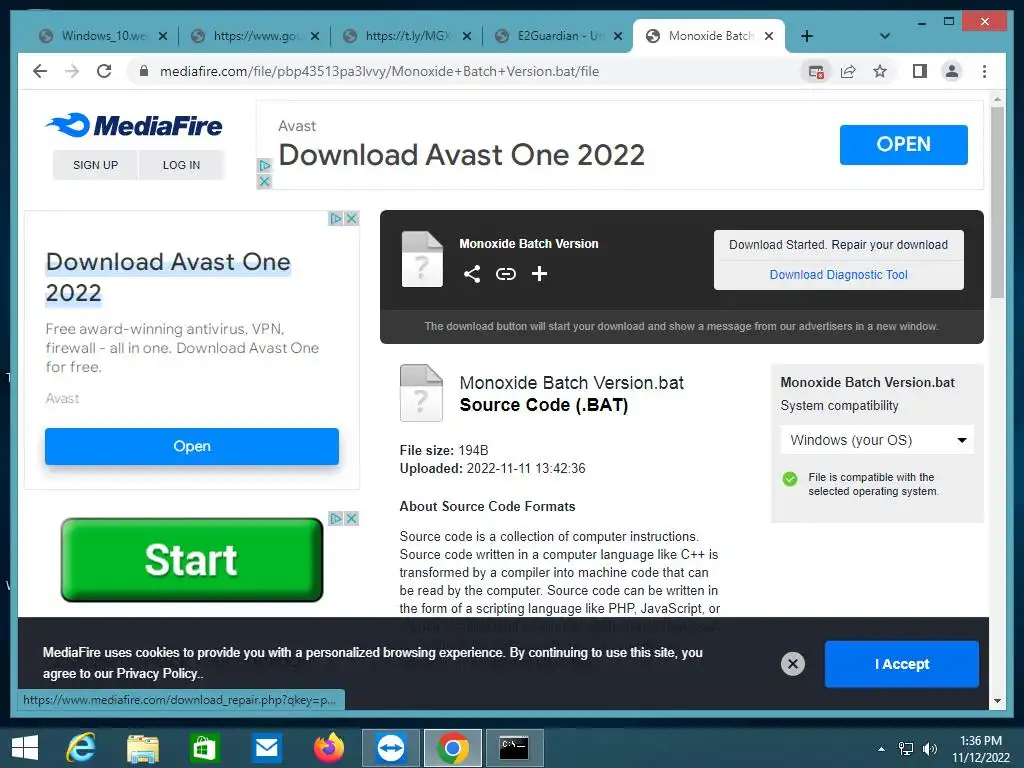Click the scrollbar down arrow
This screenshot has height=768, width=1024.
(997, 701)
